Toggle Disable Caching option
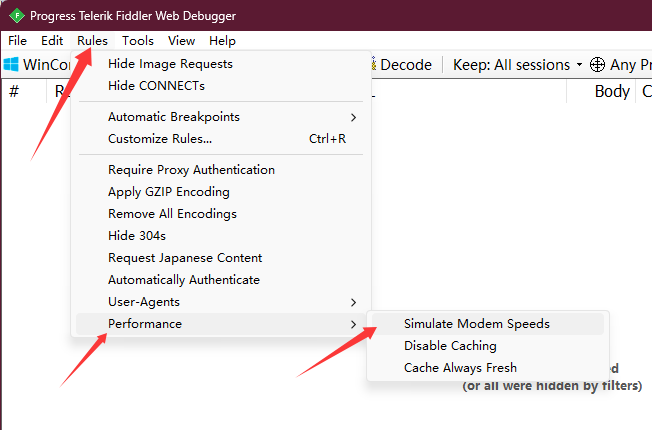The height and width of the screenshot is (430, 652). 487,346
